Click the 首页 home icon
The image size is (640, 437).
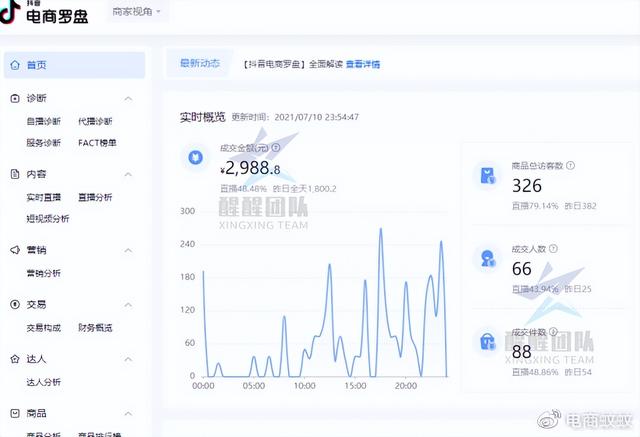tap(15, 65)
